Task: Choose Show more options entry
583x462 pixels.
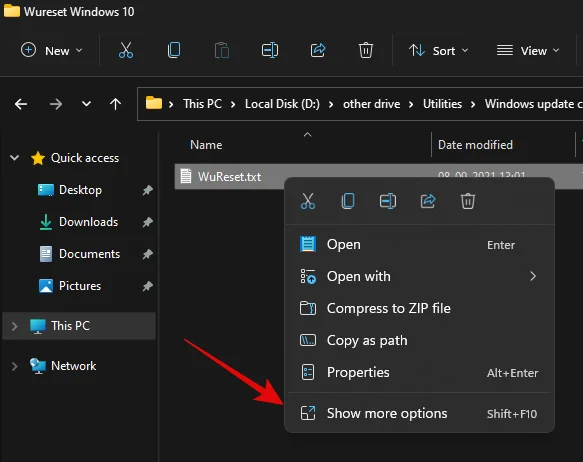Action: coord(419,413)
